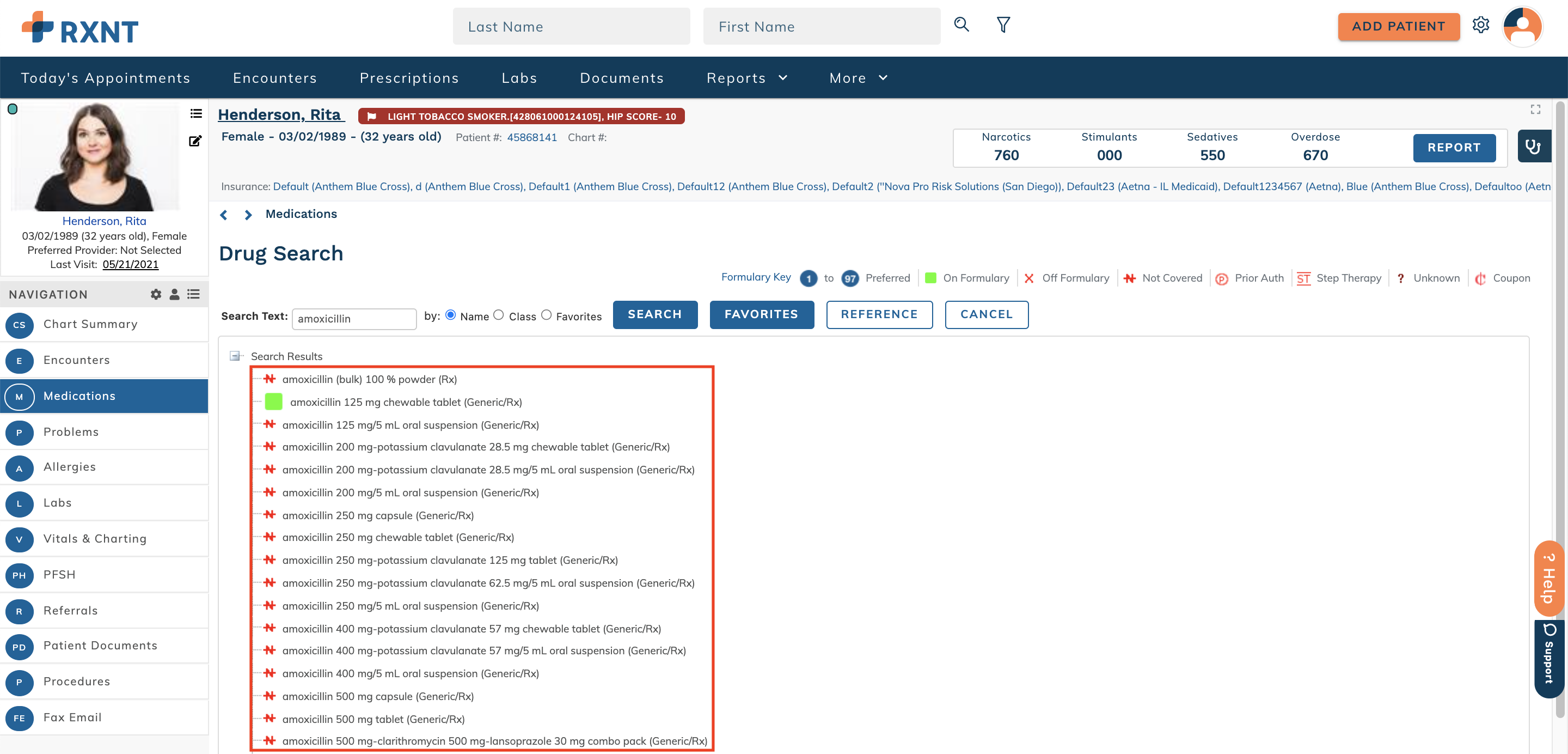Select amoxicillin 500 mg tablet result
The height and width of the screenshot is (754, 1568).
click(373, 719)
